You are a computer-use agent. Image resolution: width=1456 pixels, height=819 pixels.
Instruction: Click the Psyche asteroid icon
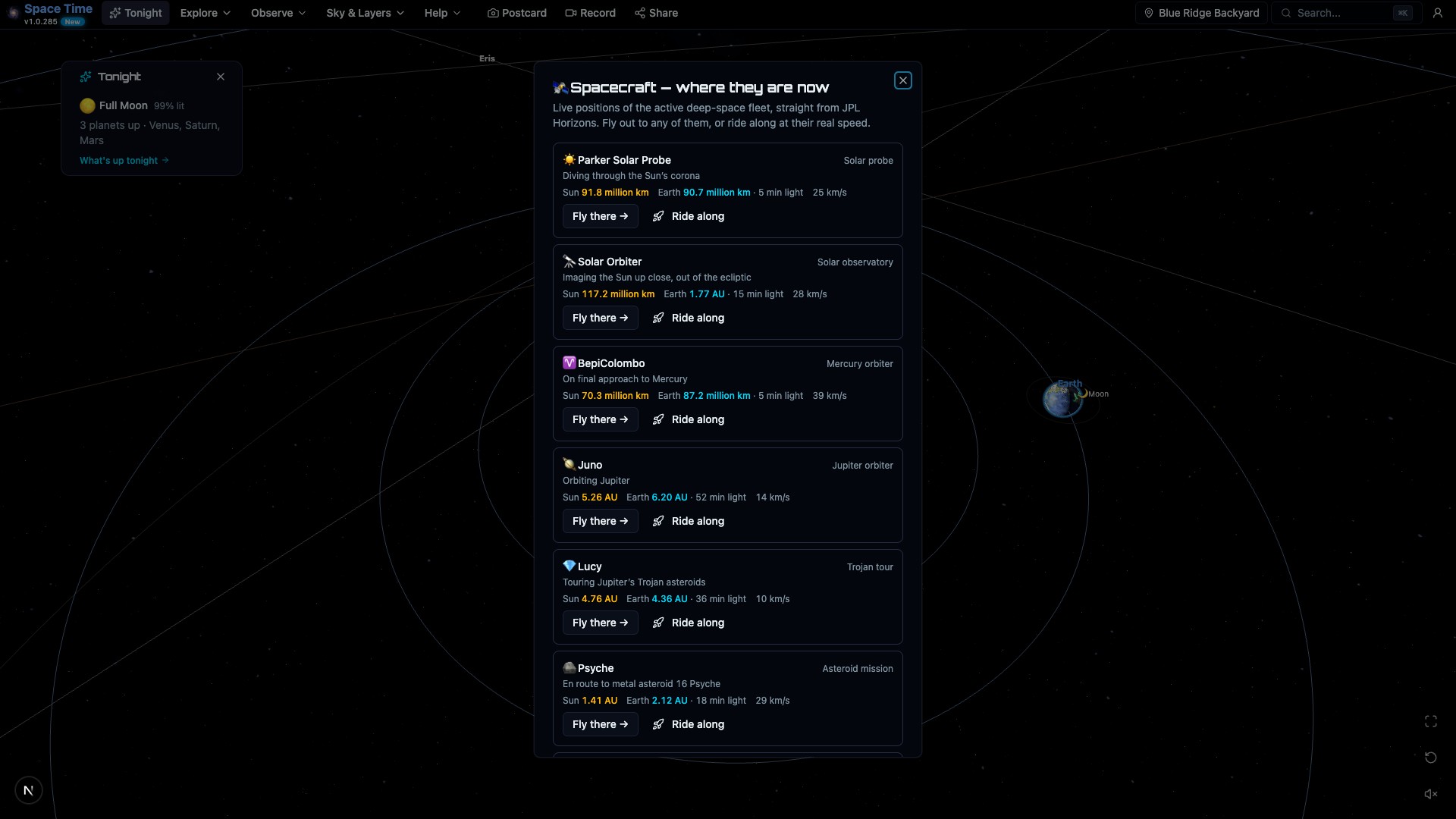click(x=570, y=667)
